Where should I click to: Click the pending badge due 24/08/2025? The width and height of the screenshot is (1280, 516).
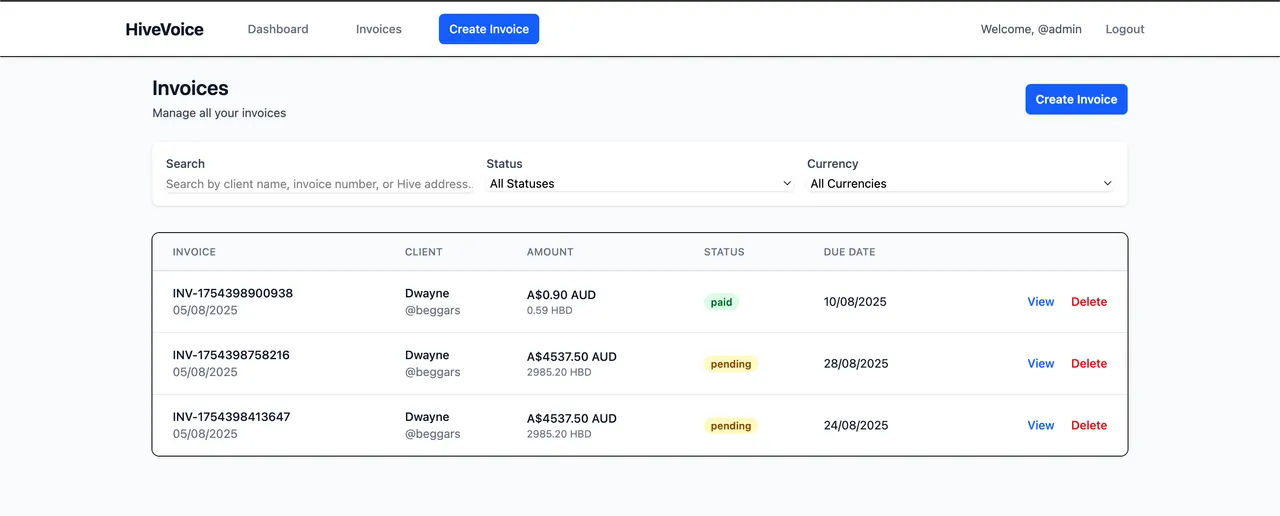click(731, 426)
